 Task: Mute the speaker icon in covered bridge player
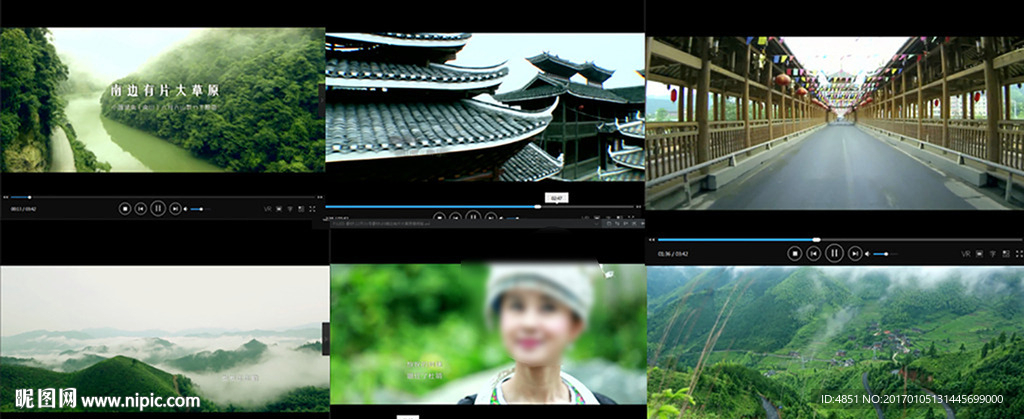[x=867, y=253]
